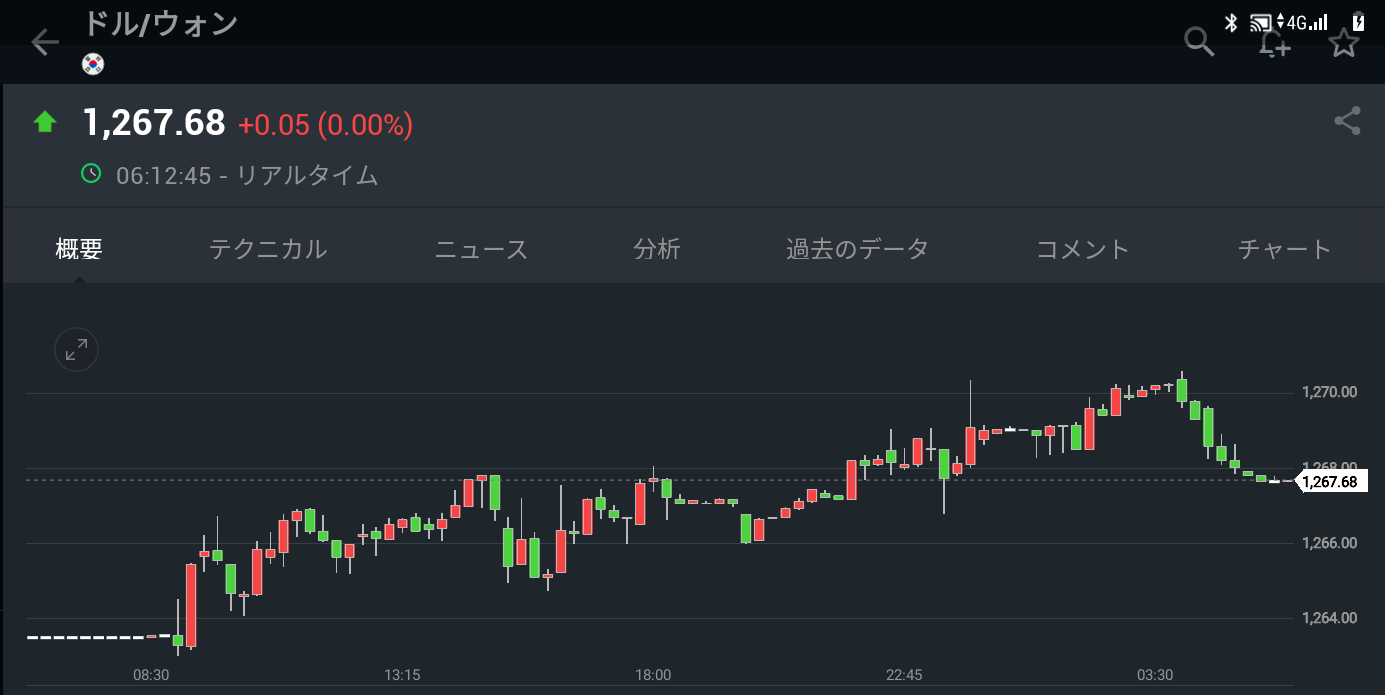Viewport: 1385px width, 695px height.
Task: Switch to テクニカル tab
Action: point(268,249)
